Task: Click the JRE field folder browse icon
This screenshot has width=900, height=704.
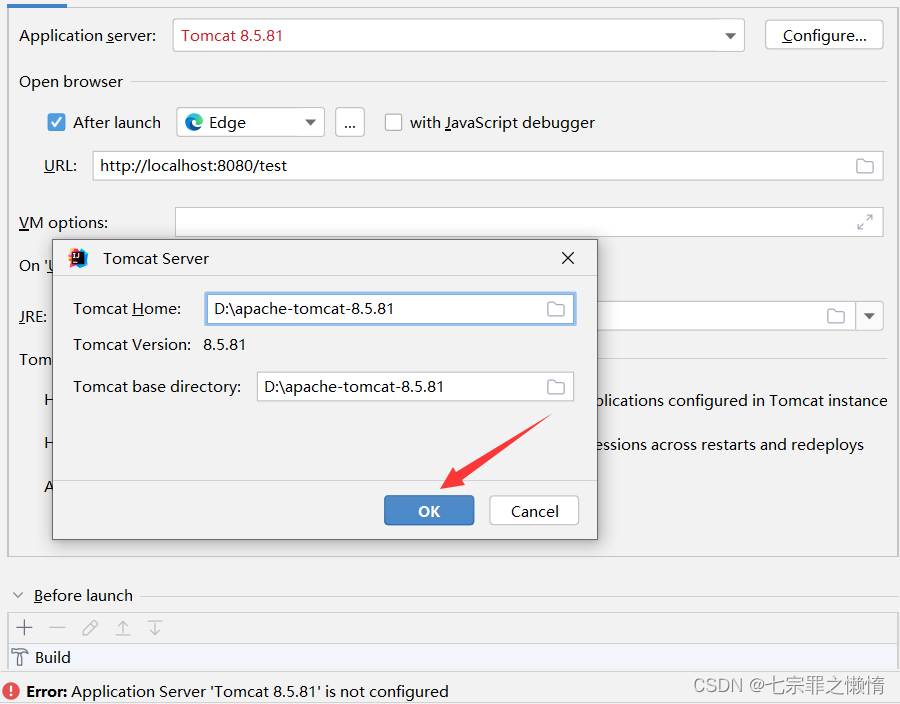Action: coord(836,316)
